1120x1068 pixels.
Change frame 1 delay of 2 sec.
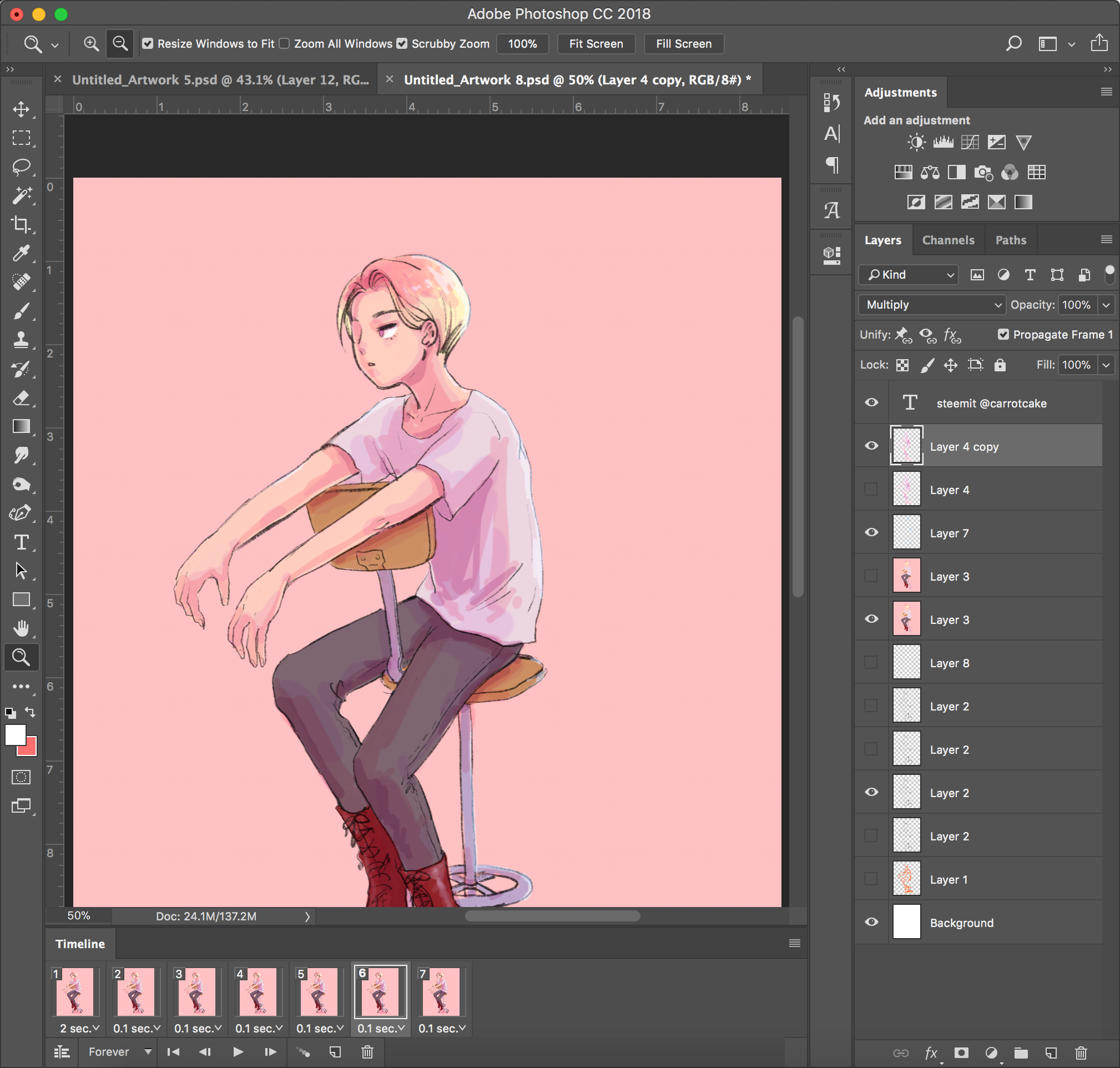pyautogui.click(x=79, y=1029)
